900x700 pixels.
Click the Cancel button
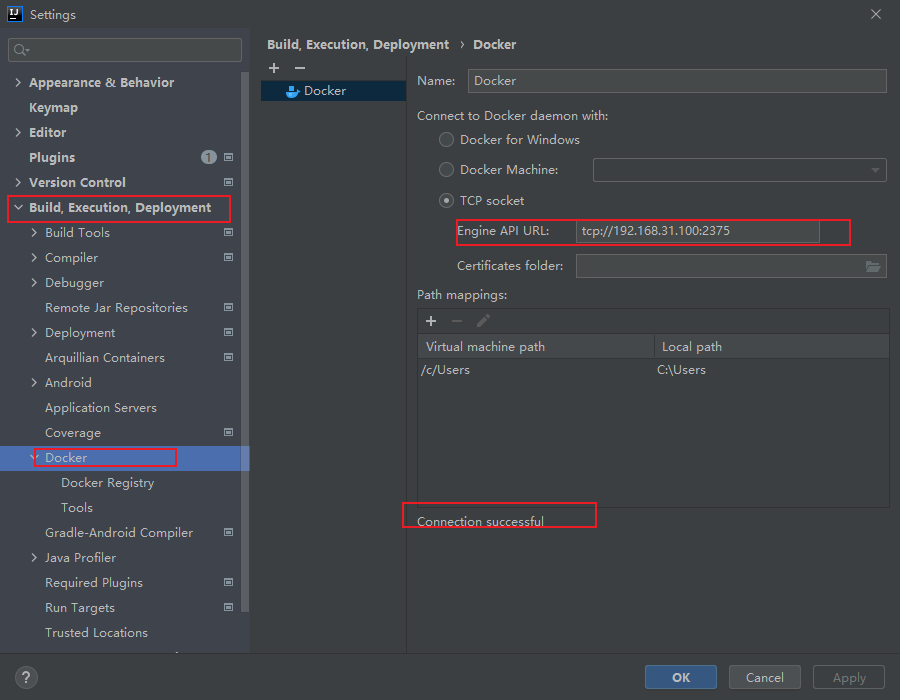tap(765, 678)
